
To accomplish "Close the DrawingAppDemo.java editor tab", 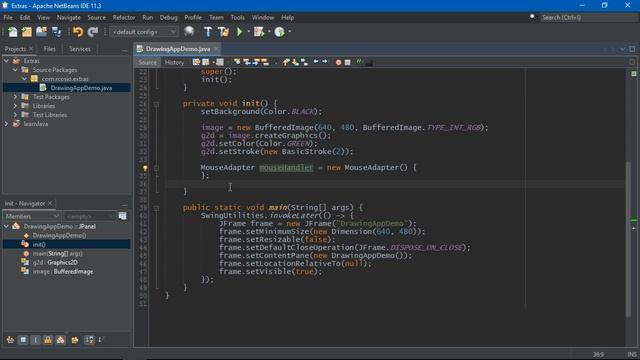I will (216, 49).
